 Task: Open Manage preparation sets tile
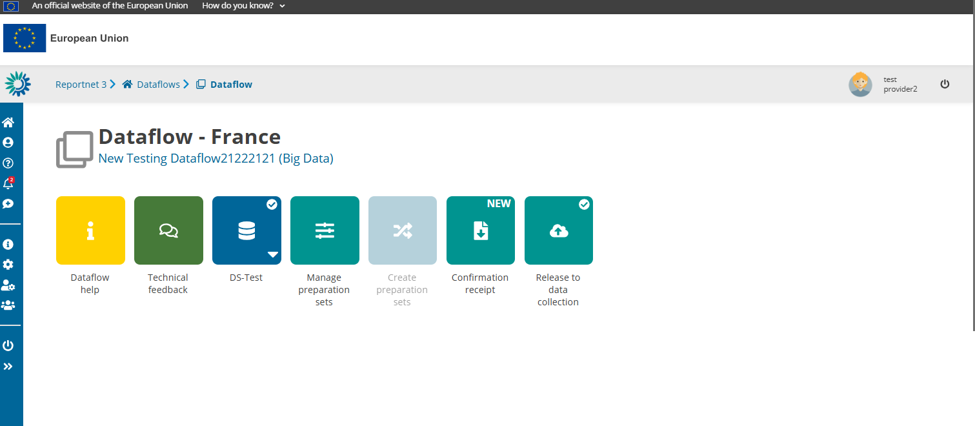[x=325, y=230]
